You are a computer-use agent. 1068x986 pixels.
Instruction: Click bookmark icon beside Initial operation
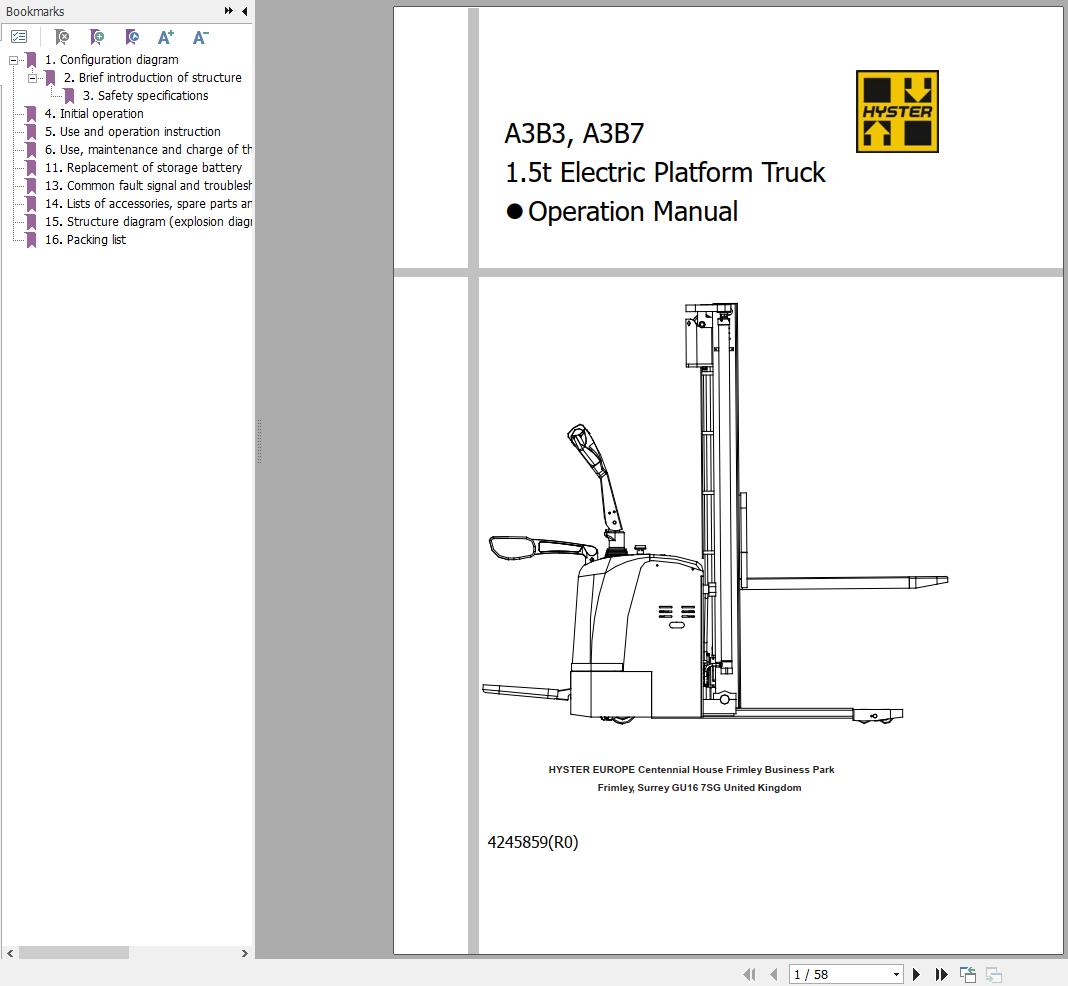[x=31, y=114]
